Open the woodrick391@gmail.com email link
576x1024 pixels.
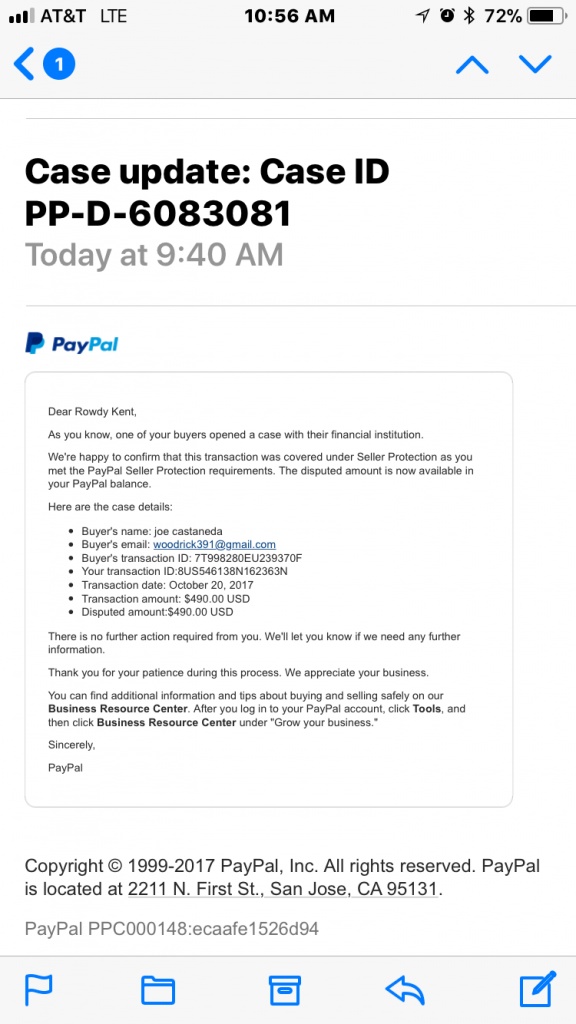coord(214,544)
